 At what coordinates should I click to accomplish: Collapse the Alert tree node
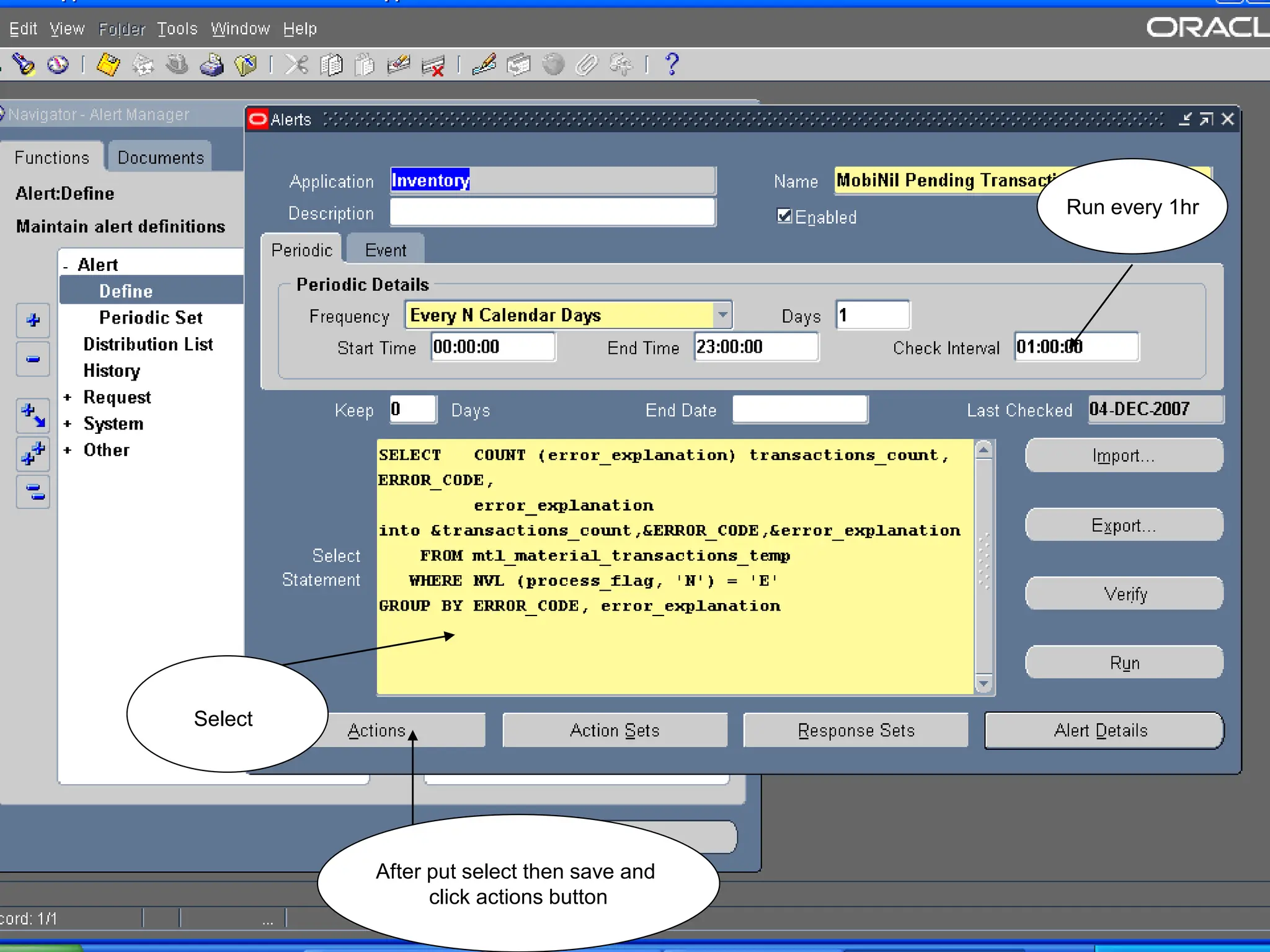pyautogui.click(x=66, y=266)
